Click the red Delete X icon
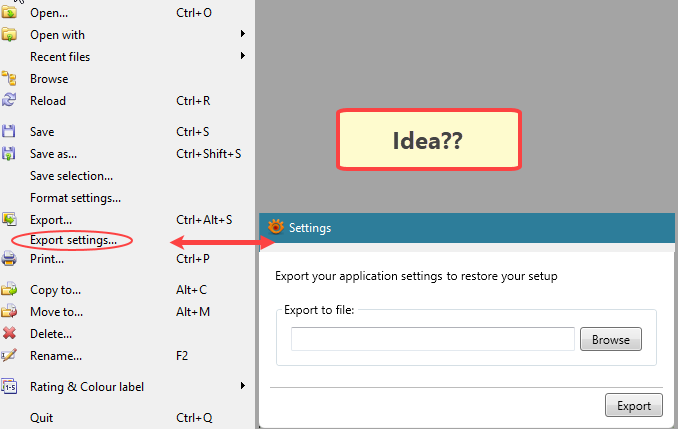 pyautogui.click(x=10, y=333)
